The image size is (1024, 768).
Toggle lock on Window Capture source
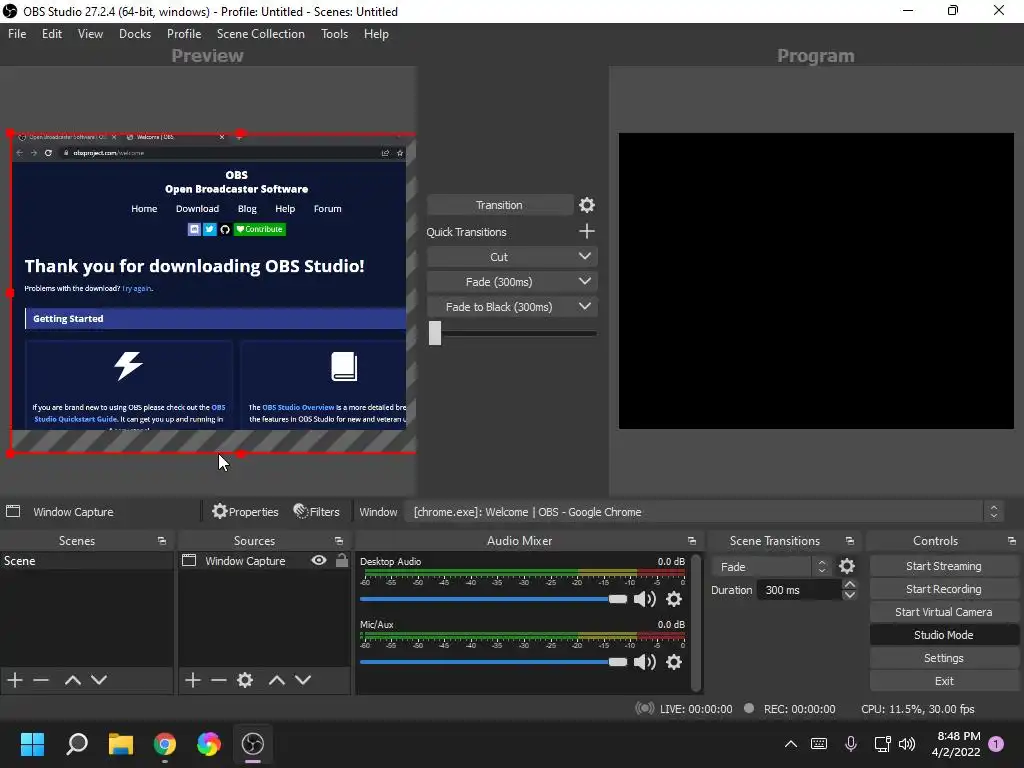342,560
